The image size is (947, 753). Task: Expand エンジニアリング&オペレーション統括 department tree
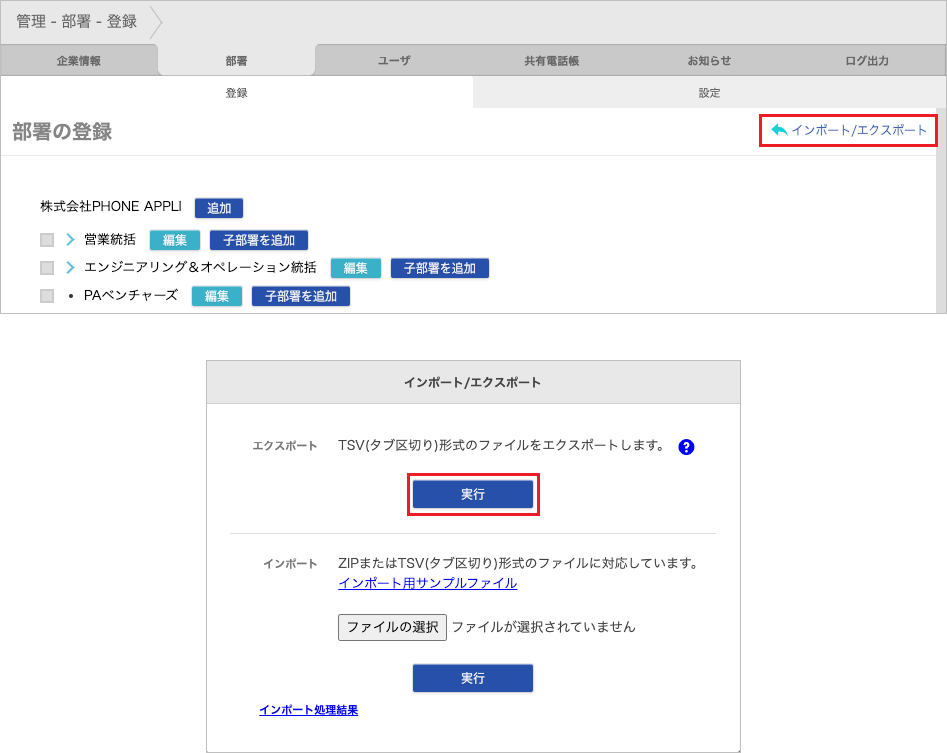pos(70,268)
